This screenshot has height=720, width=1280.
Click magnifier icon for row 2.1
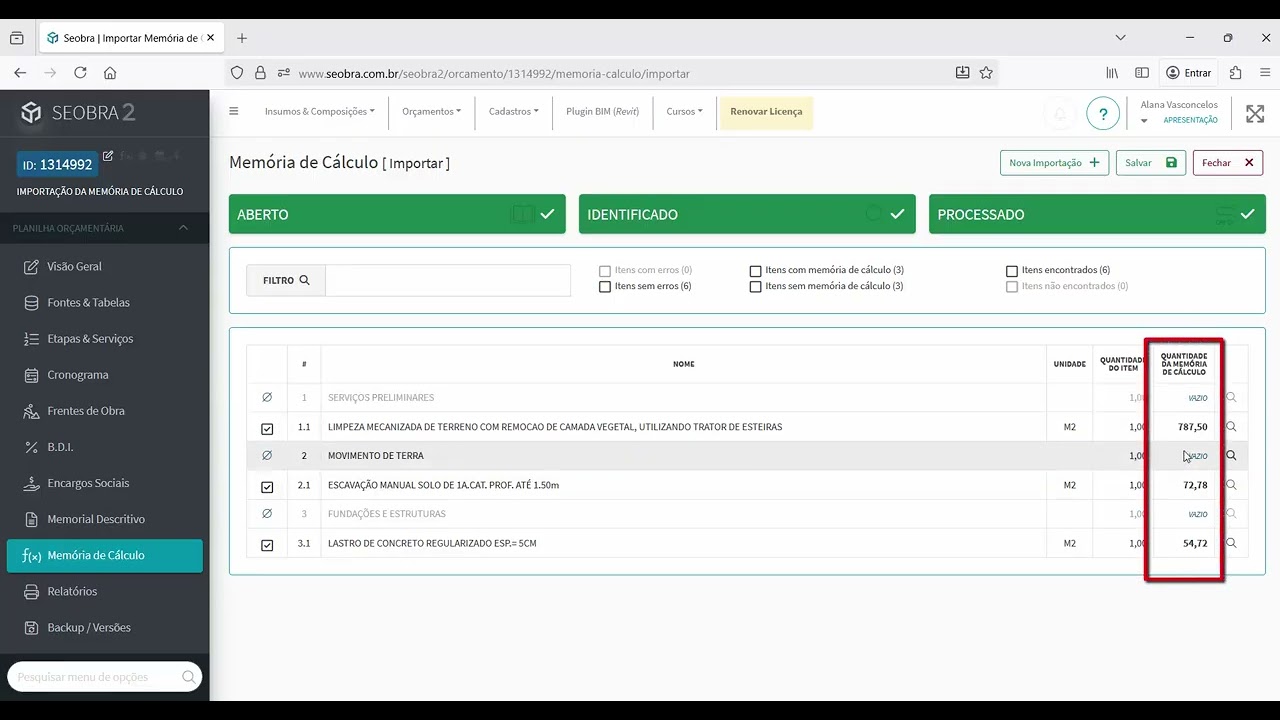[1231, 485]
